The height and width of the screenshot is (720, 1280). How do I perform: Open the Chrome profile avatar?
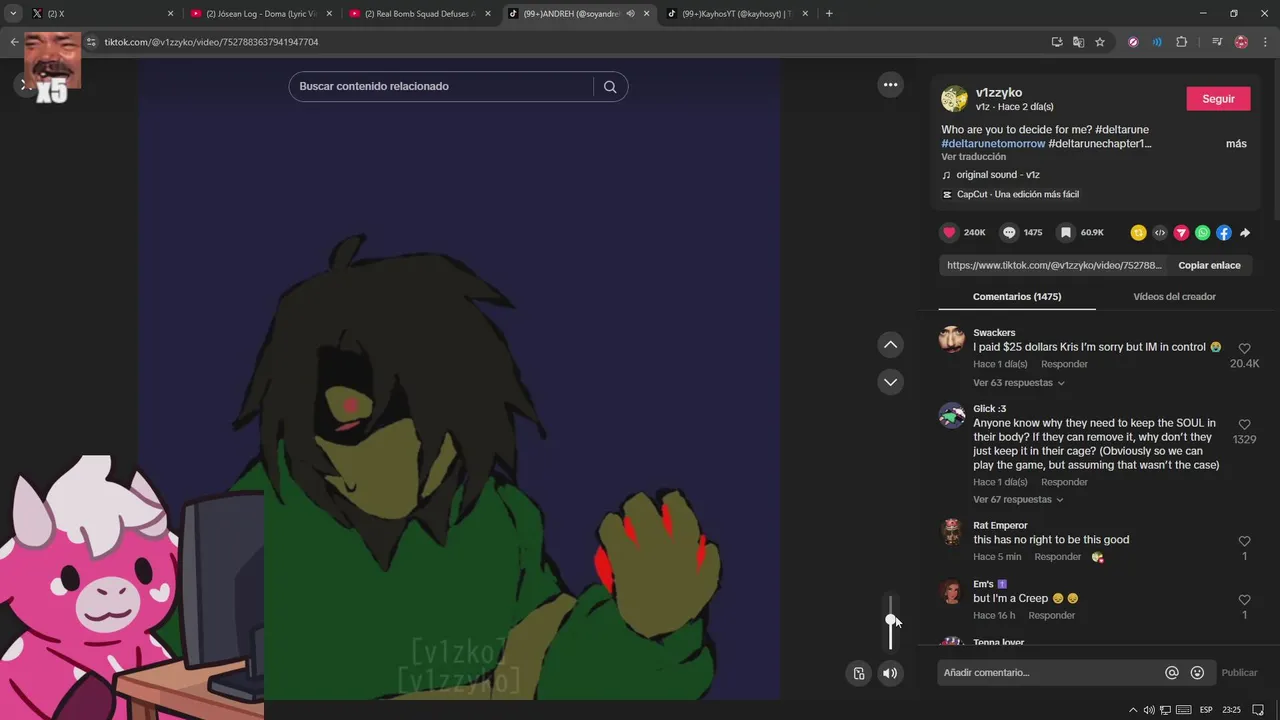[1241, 42]
